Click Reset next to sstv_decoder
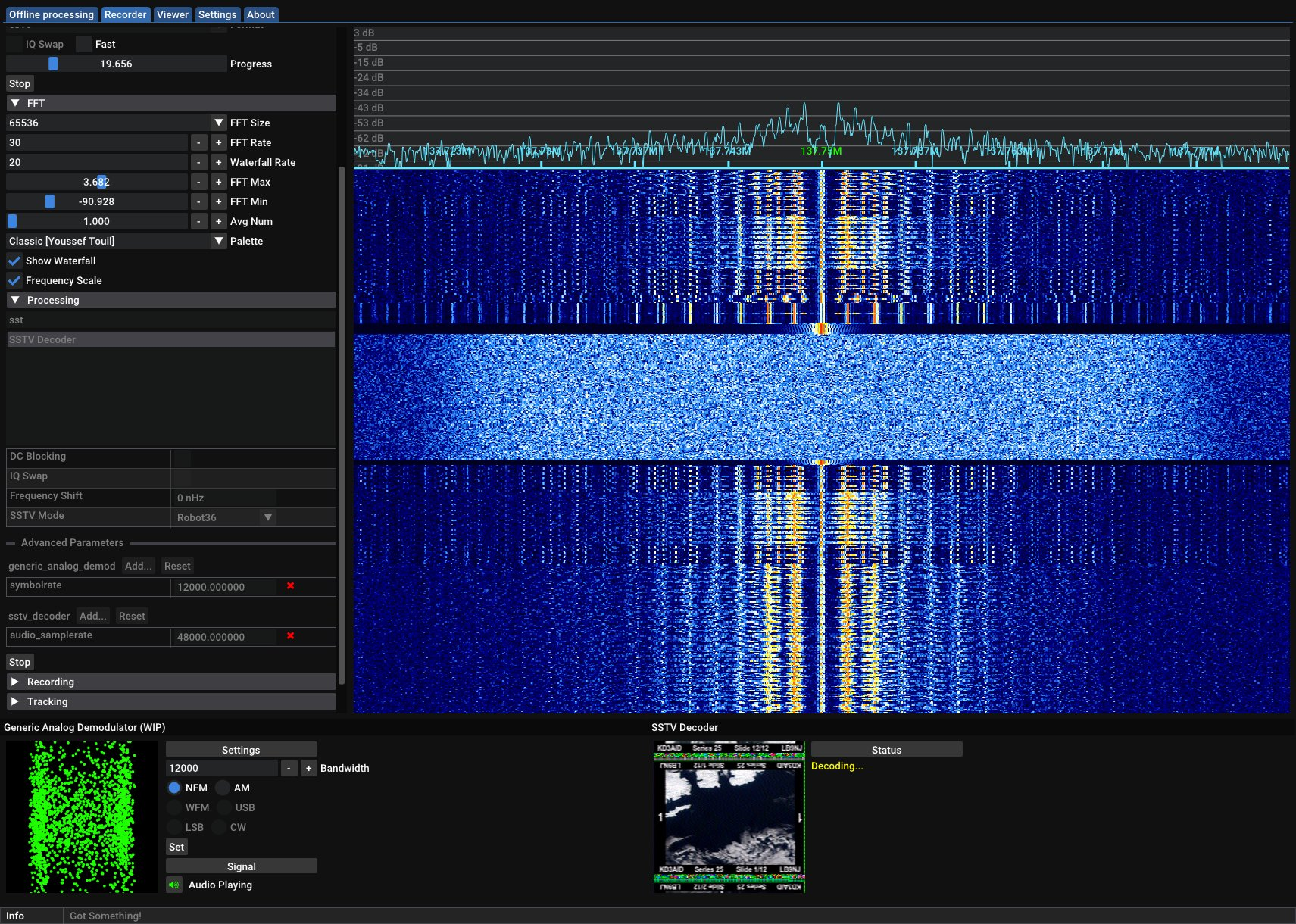Screen dimensions: 1296x924 point(132,616)
